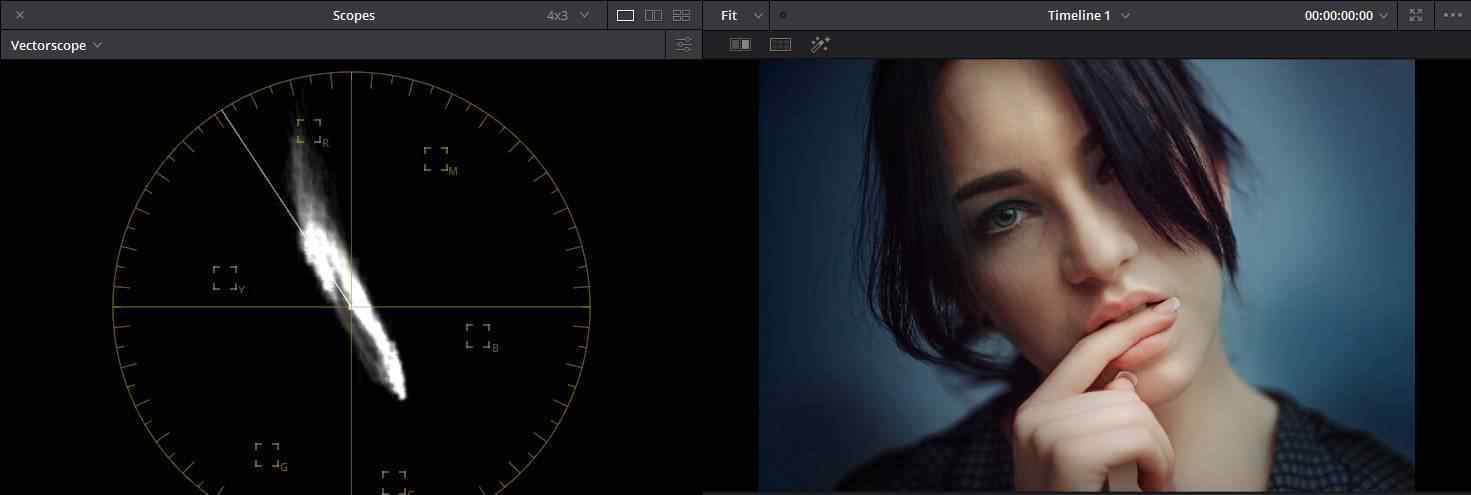Switch to two-up scope layout
1471x495 pixels.
click(x=653, y=15)
